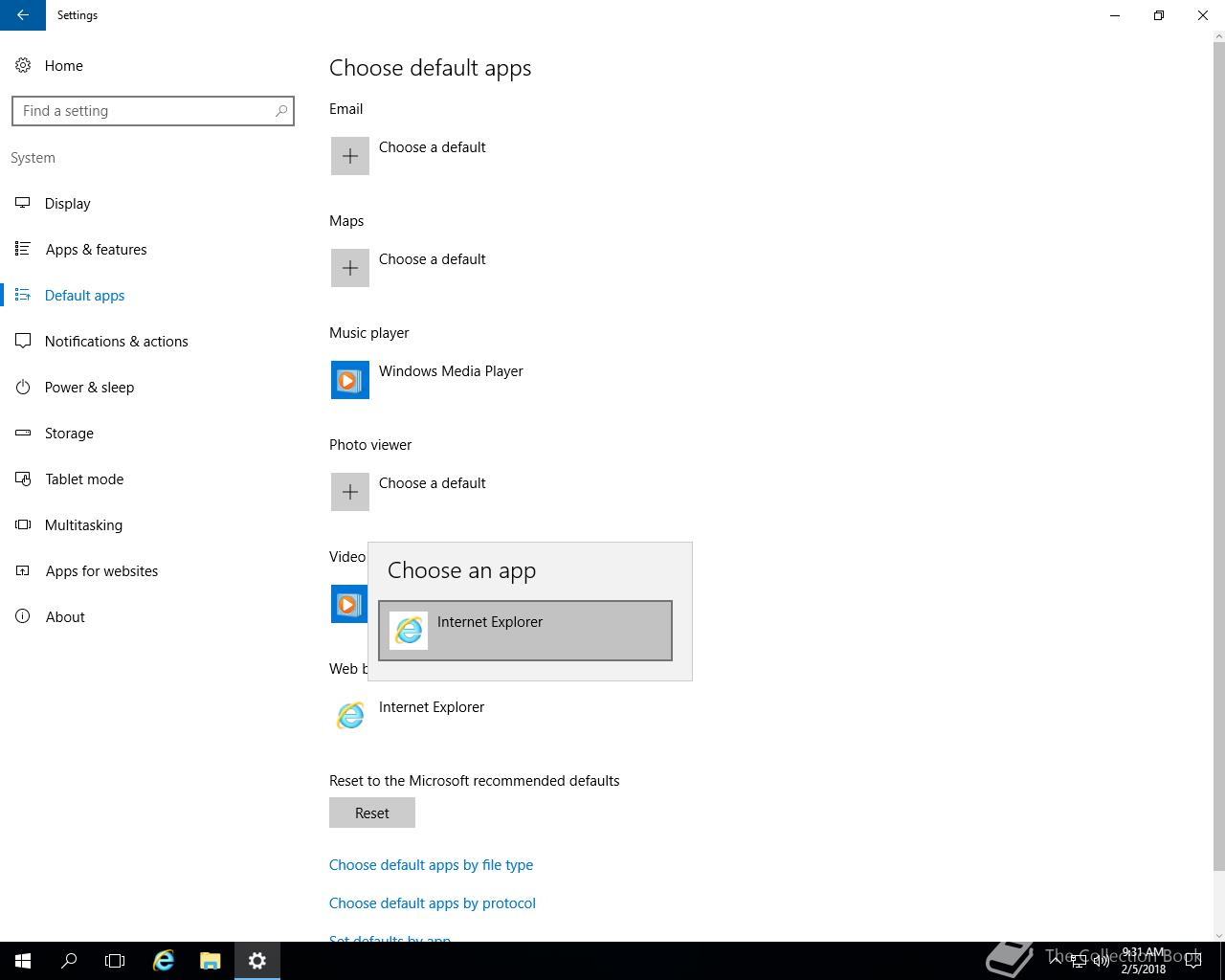Open the Action Center notification icon
Image resolution: width=1225 pixels, height=980 pixels.
point(1192,961)
